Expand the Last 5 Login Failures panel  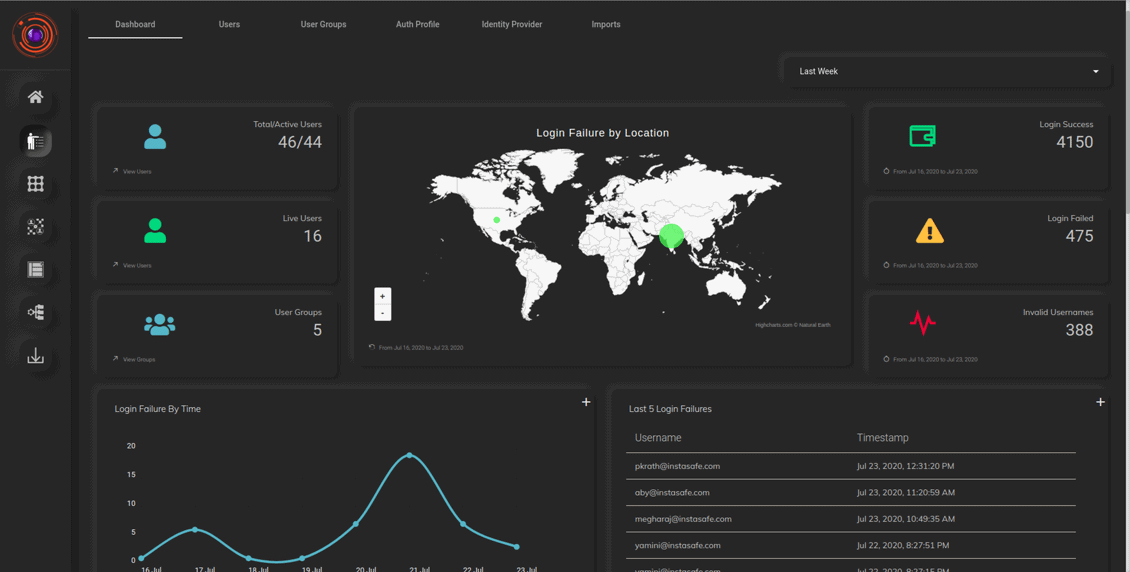point(1100,402)
